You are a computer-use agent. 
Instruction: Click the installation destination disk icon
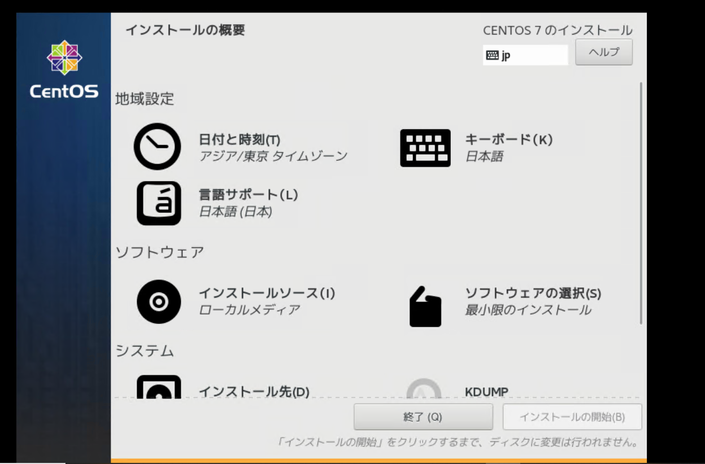pyautogui.click(x=159, y=387)
